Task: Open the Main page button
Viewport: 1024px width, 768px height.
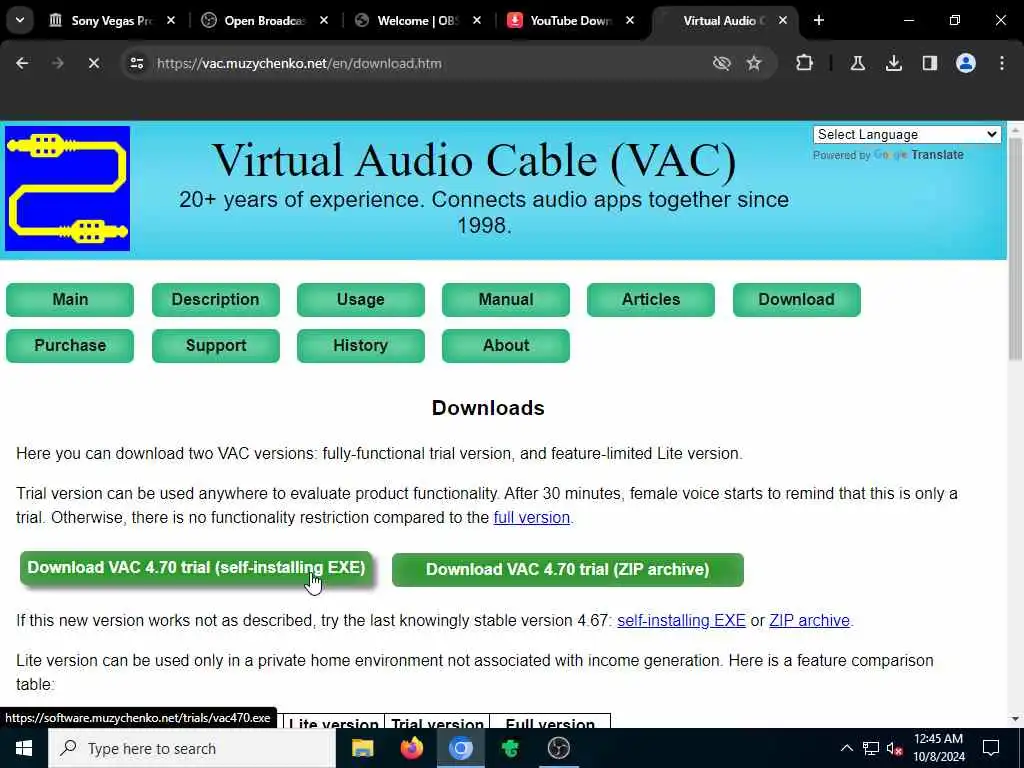Action: pos(70,300)
